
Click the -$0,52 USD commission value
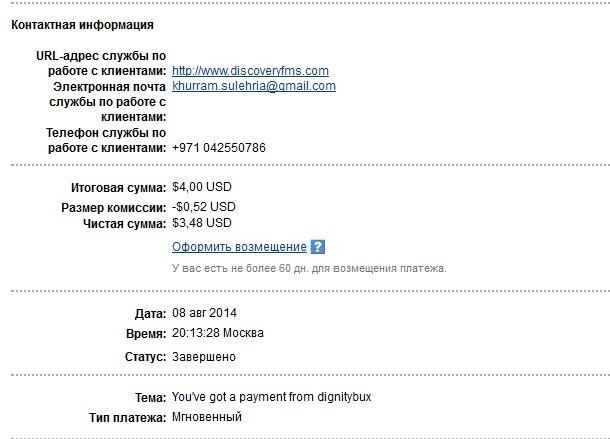204,207
